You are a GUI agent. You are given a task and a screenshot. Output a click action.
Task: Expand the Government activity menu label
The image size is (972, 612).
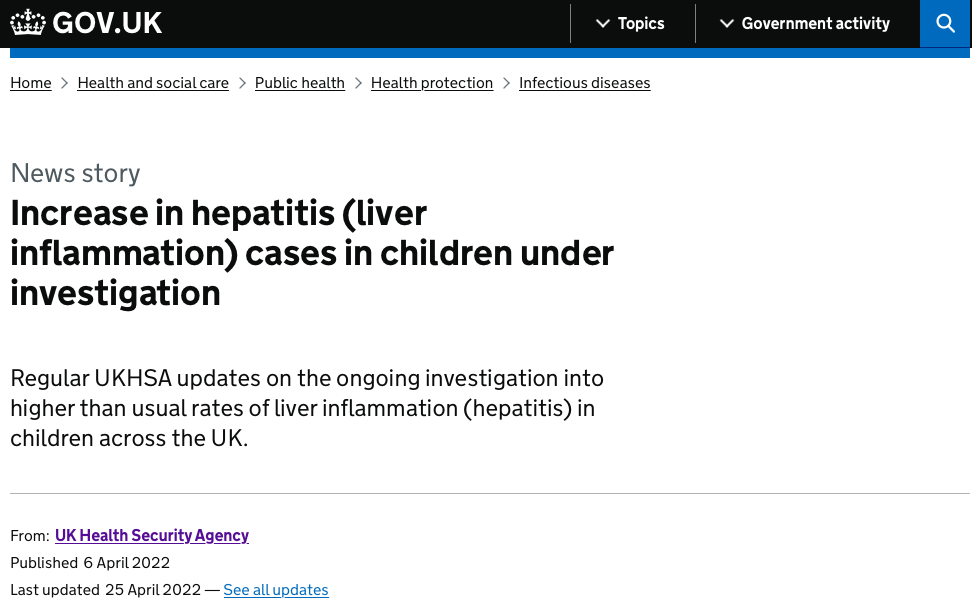pos(815,24)
